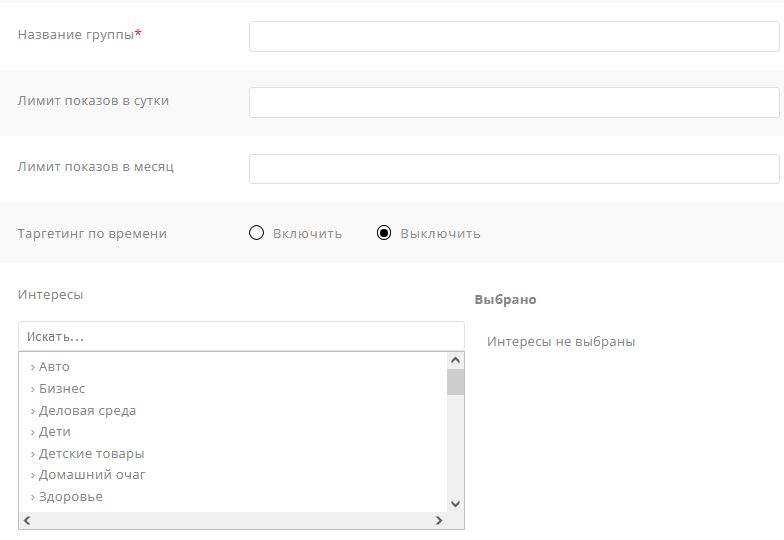The image size is (784, 540).
Task: Select the 'Выключить' radio button
Action: click(x=384, y=233)
